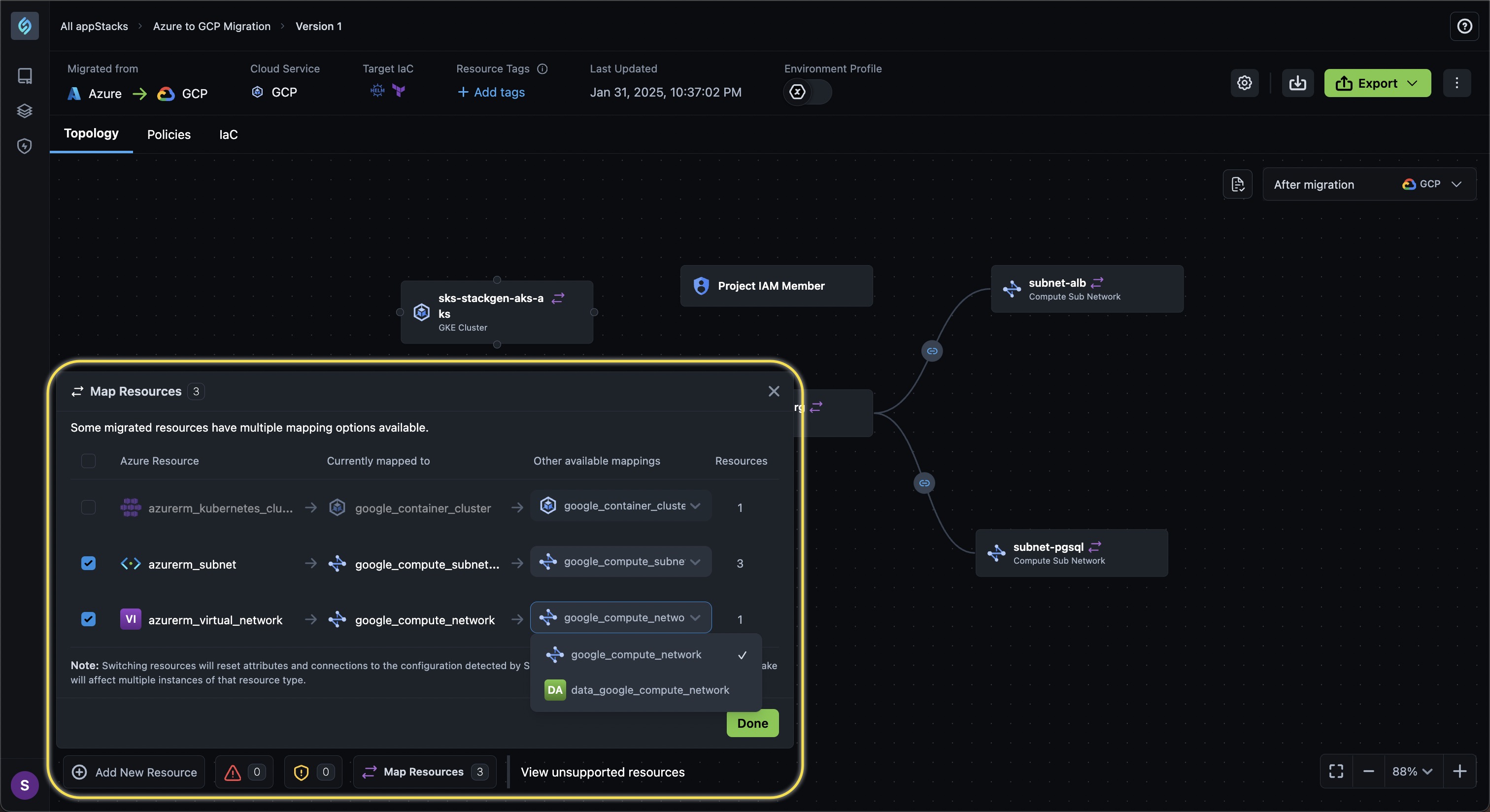The width and height of the screenshot is (1490, 812).
Task: Switch to Topology tab
Action: [x=91, y=134]
